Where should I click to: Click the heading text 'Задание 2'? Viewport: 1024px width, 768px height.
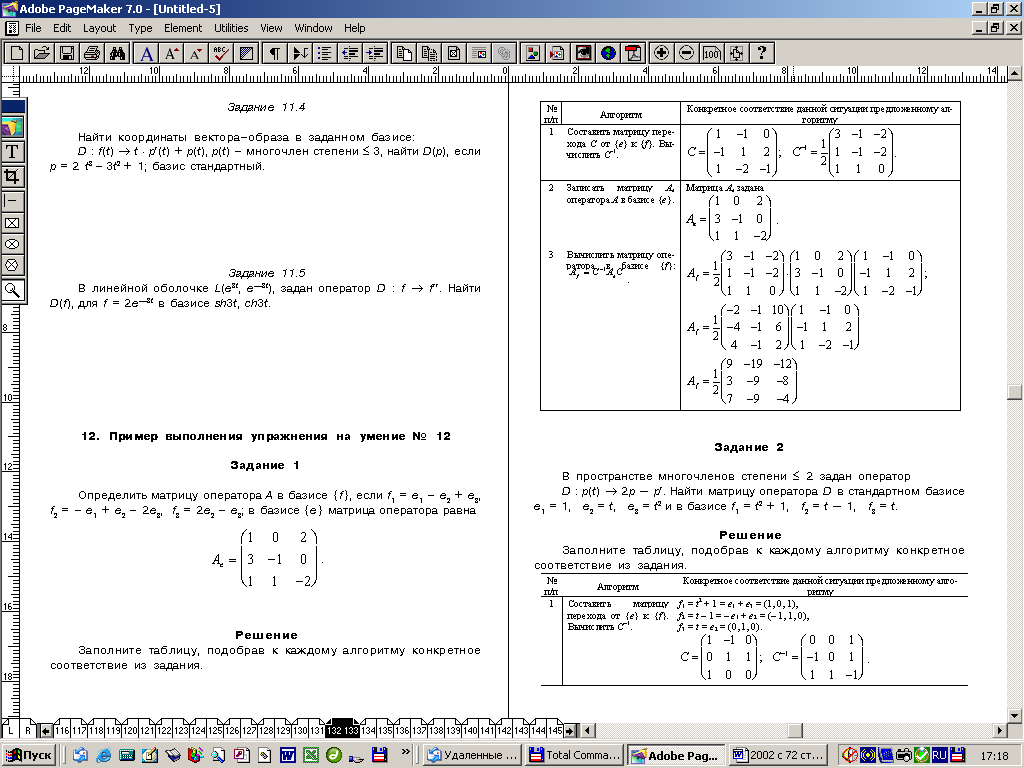(x=748, y=447)
